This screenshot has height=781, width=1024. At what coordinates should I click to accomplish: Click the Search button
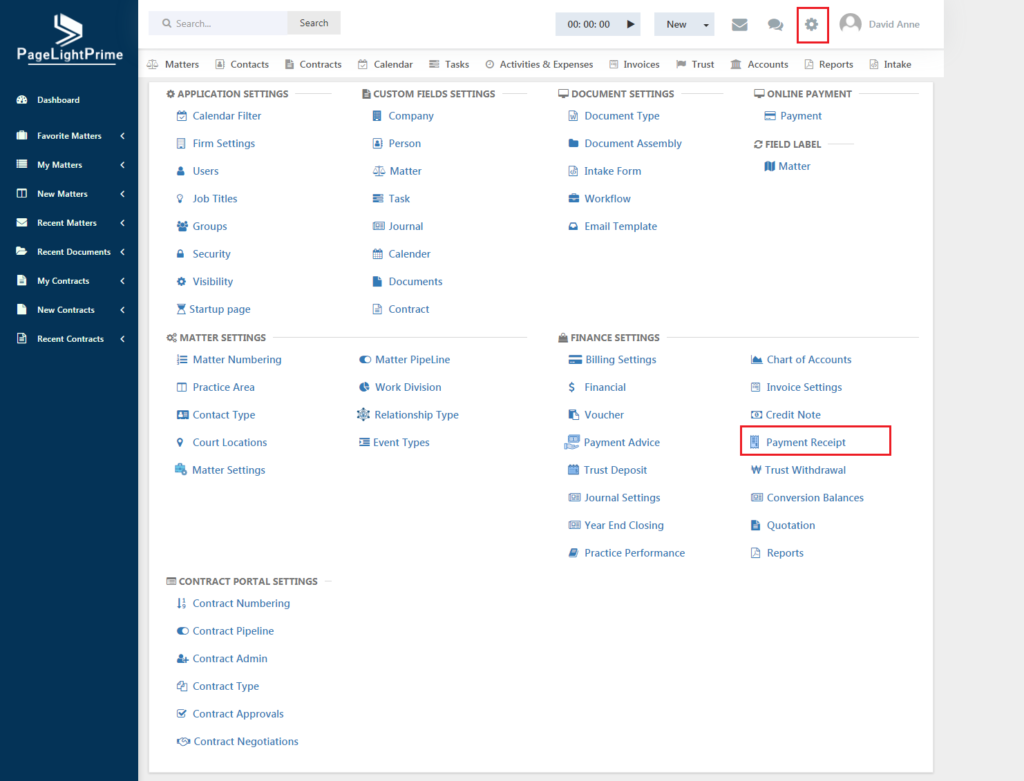click(x=313, y=23)
